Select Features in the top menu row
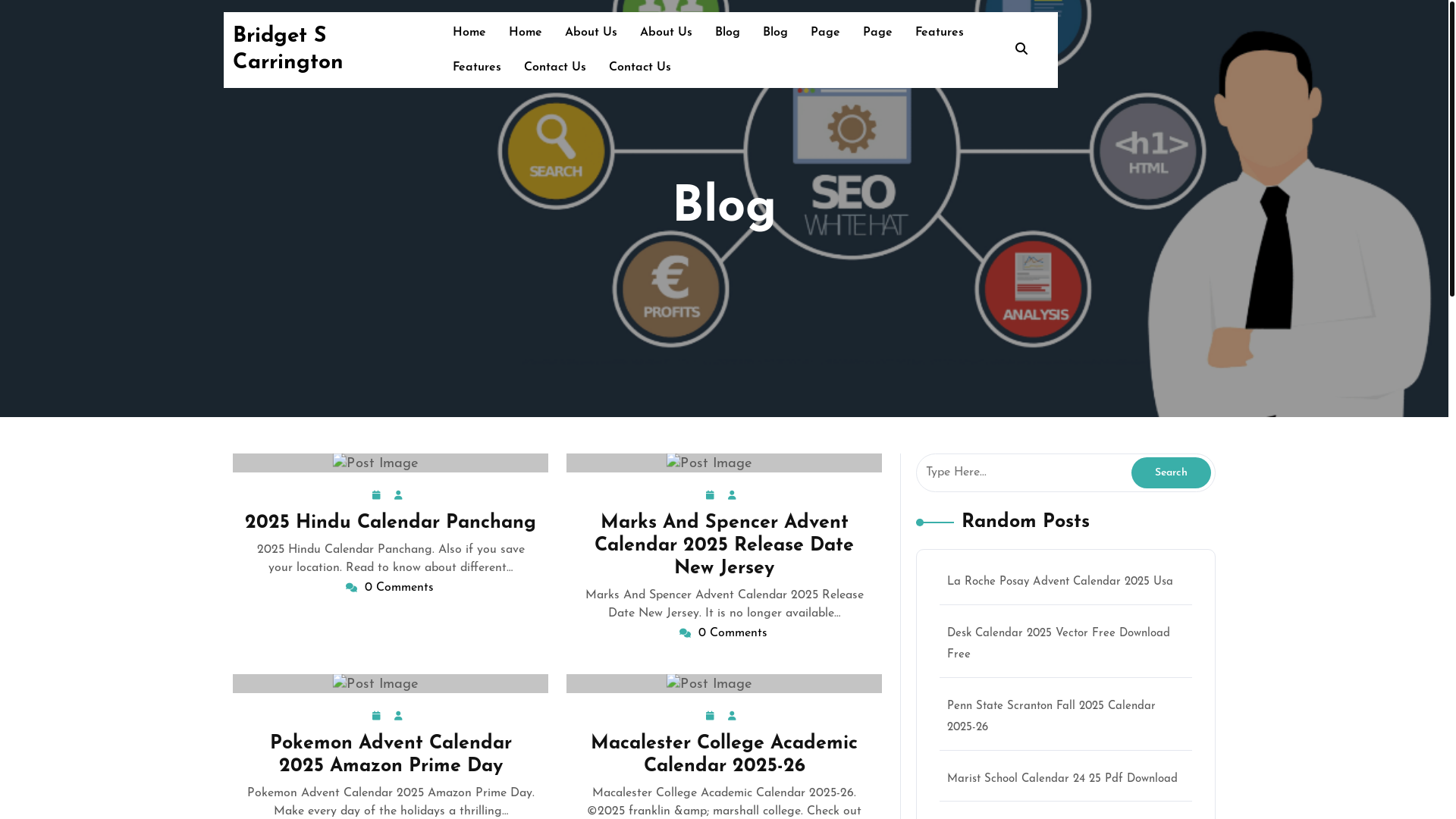The image size is (1456, 819). (939, 33)
